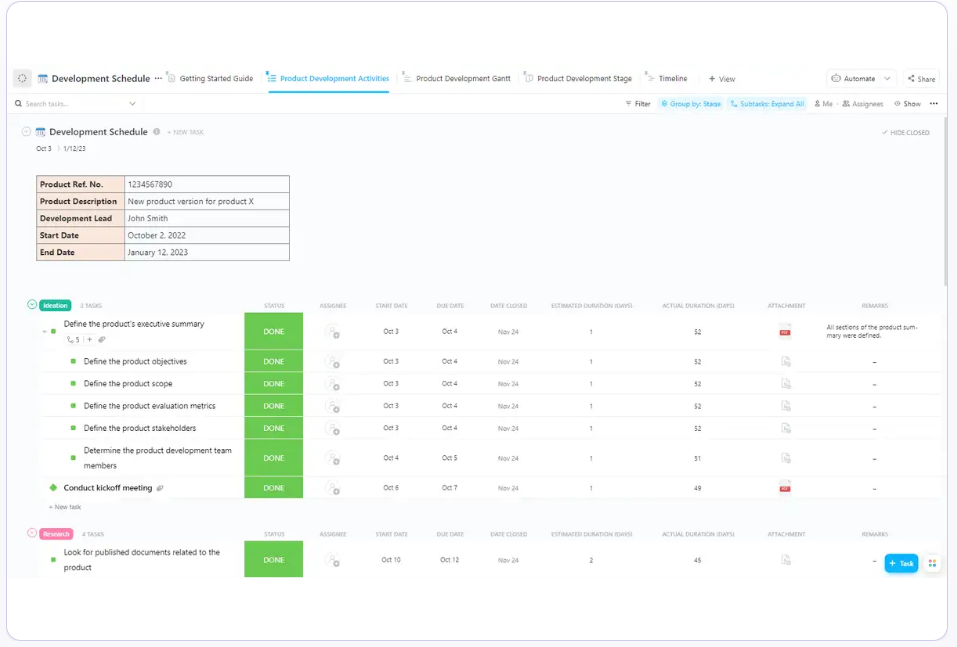Viewport: 957px width, 647px height.
Task: Click the workspace settings icon beside title
Action: coord(22,78)
